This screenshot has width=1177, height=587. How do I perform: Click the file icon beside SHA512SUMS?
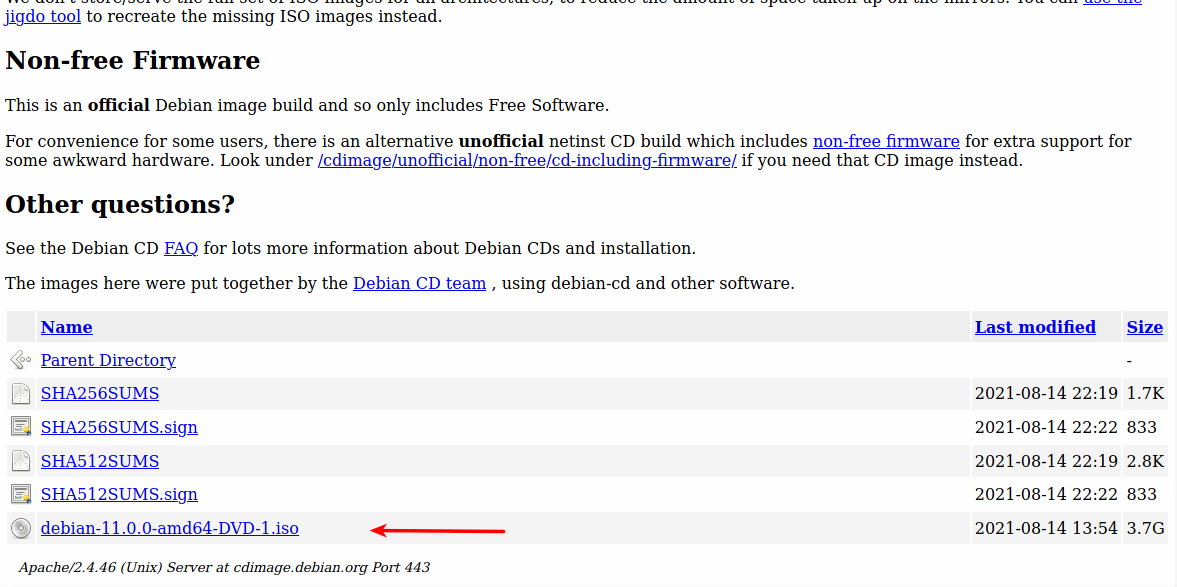pyautogui.click(x=20, y=461)
